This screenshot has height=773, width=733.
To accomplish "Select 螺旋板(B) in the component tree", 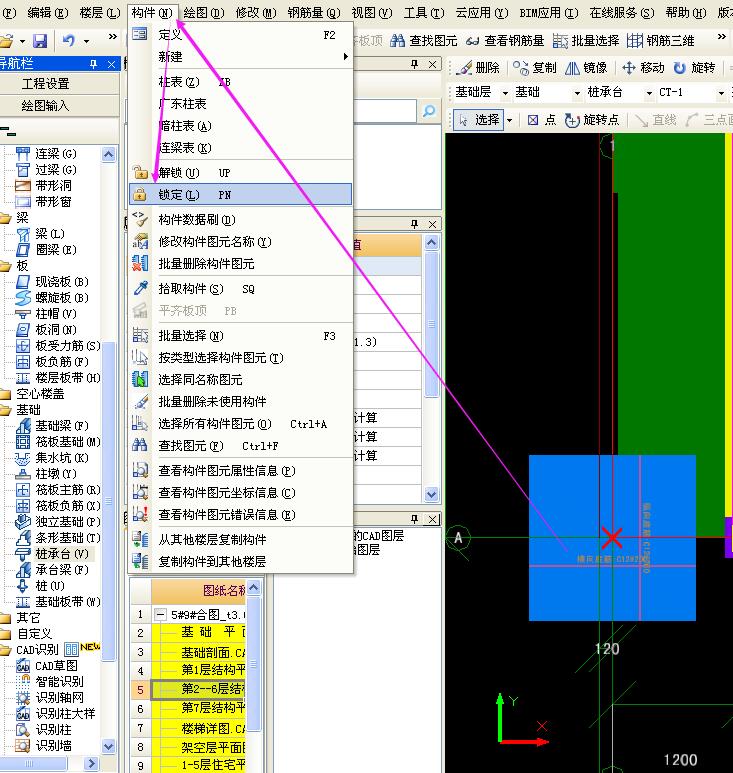I will pyautogui.click(x=61, y=298).
